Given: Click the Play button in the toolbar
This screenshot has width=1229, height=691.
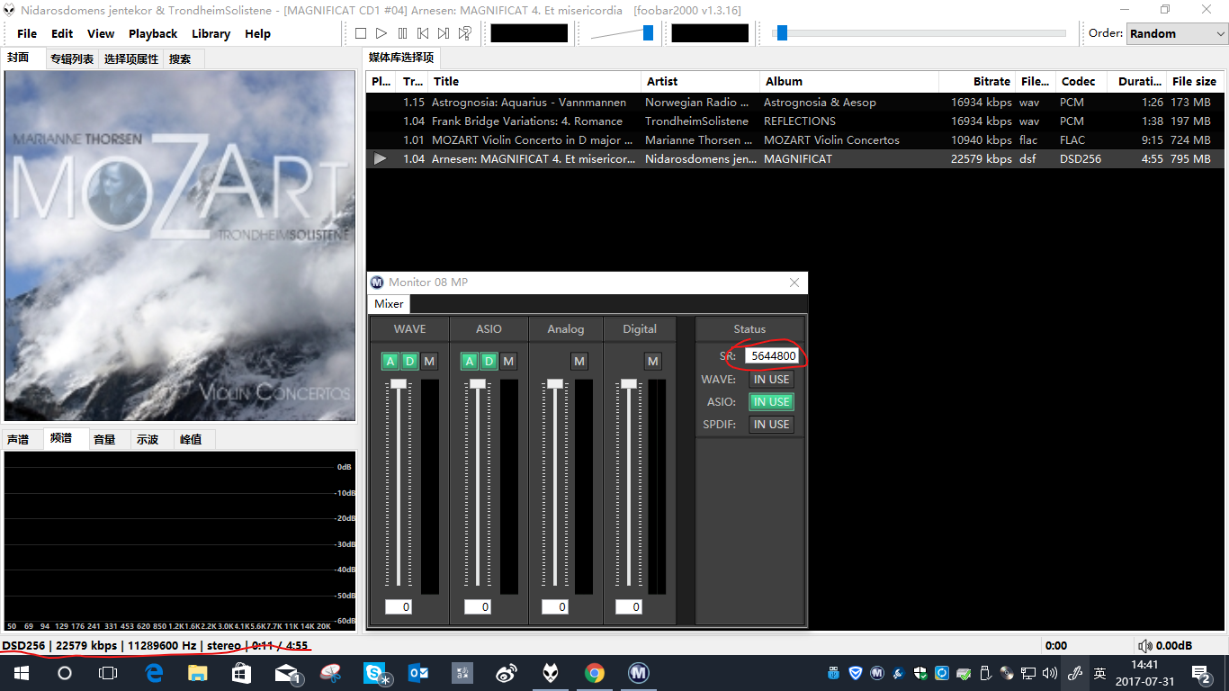Looking at the screenshot, I should coord(381,33).
